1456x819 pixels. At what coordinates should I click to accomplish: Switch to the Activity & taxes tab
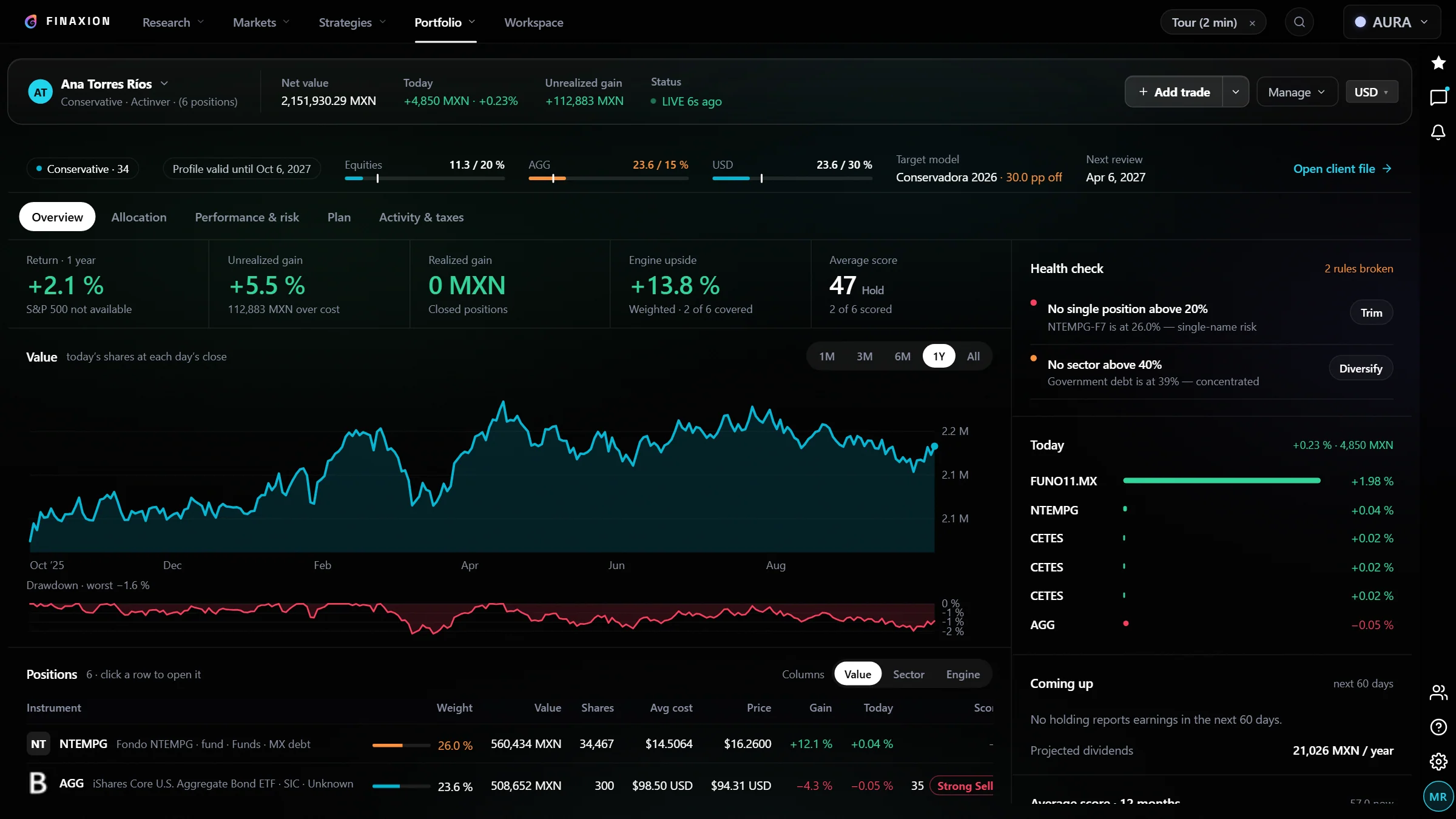(421, 217)
